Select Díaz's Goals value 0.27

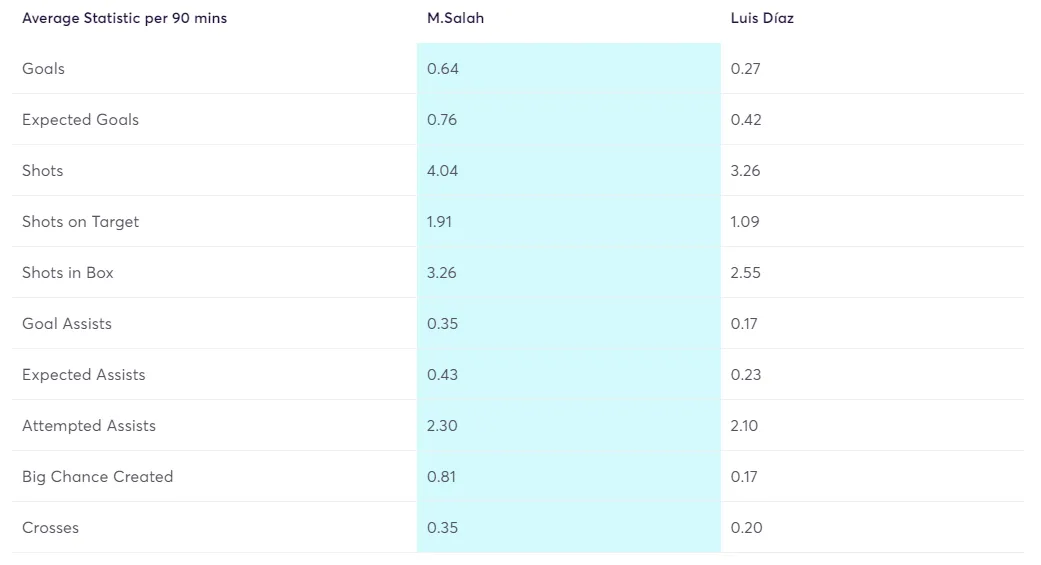[746, 69]
